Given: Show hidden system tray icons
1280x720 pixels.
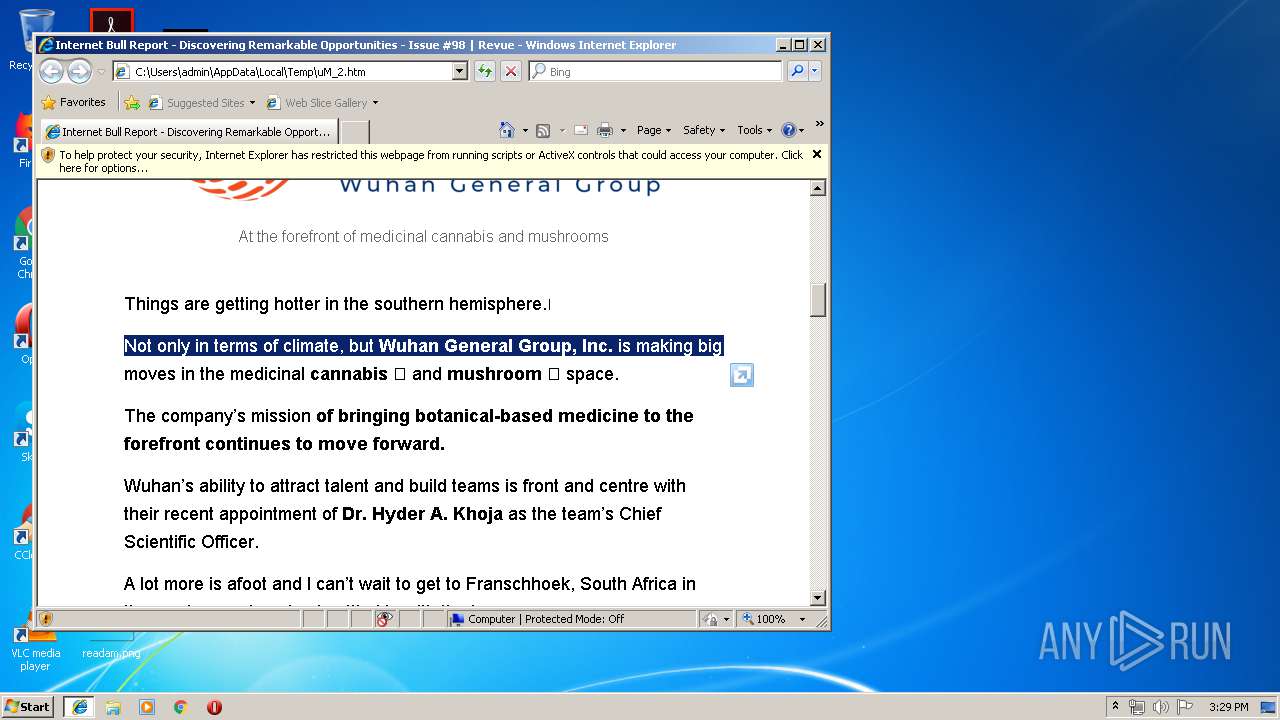Looking at the screenshot, I should (1115, 706).
